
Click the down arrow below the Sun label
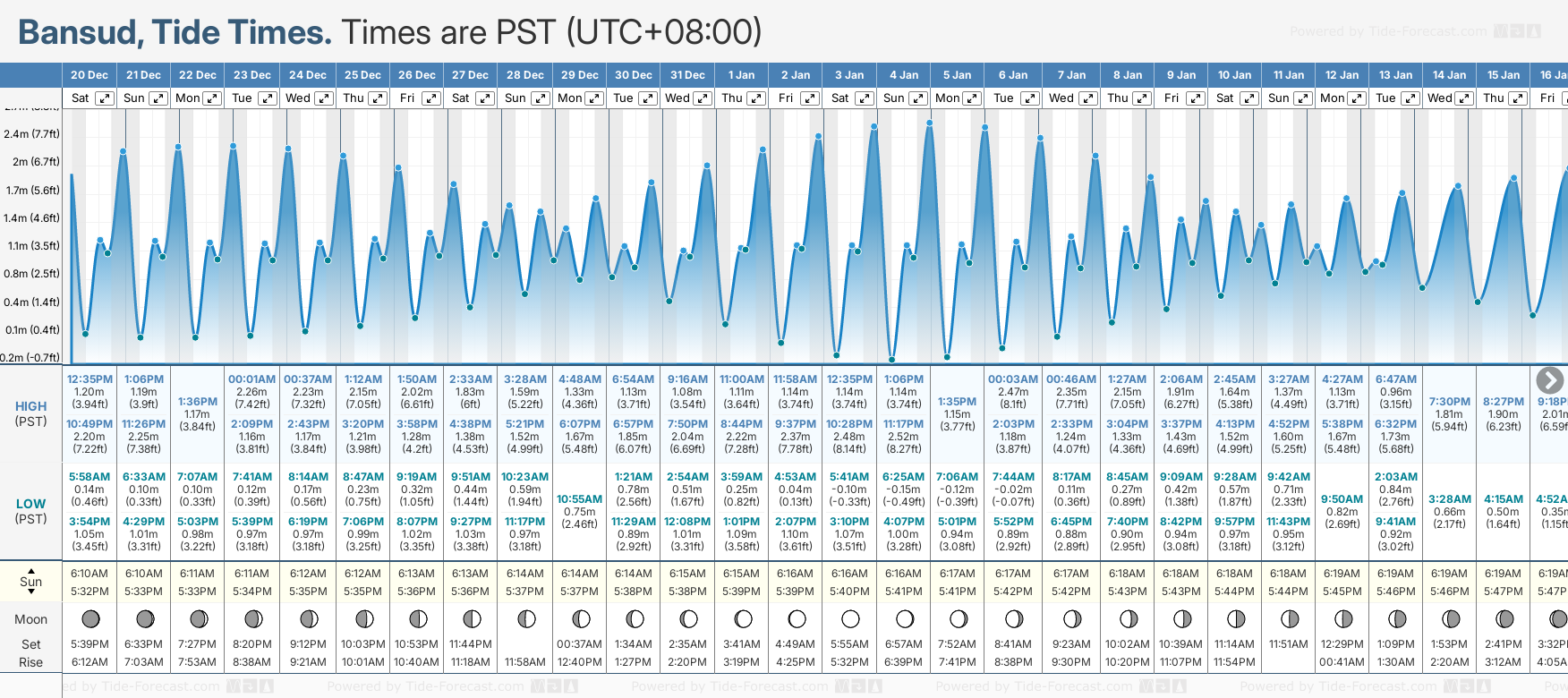pos(31,592)
